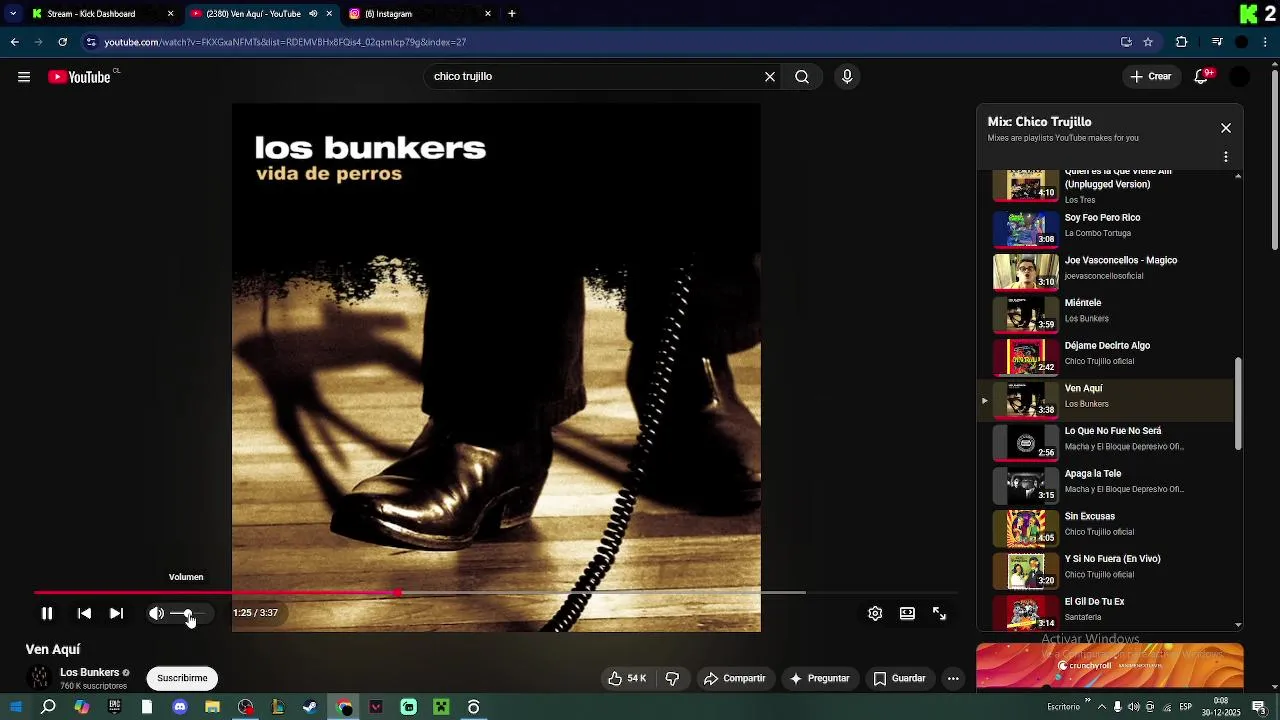This screenshot has width=1280, height=720.
Task: Reload the browser page
Action: [62, 42]
